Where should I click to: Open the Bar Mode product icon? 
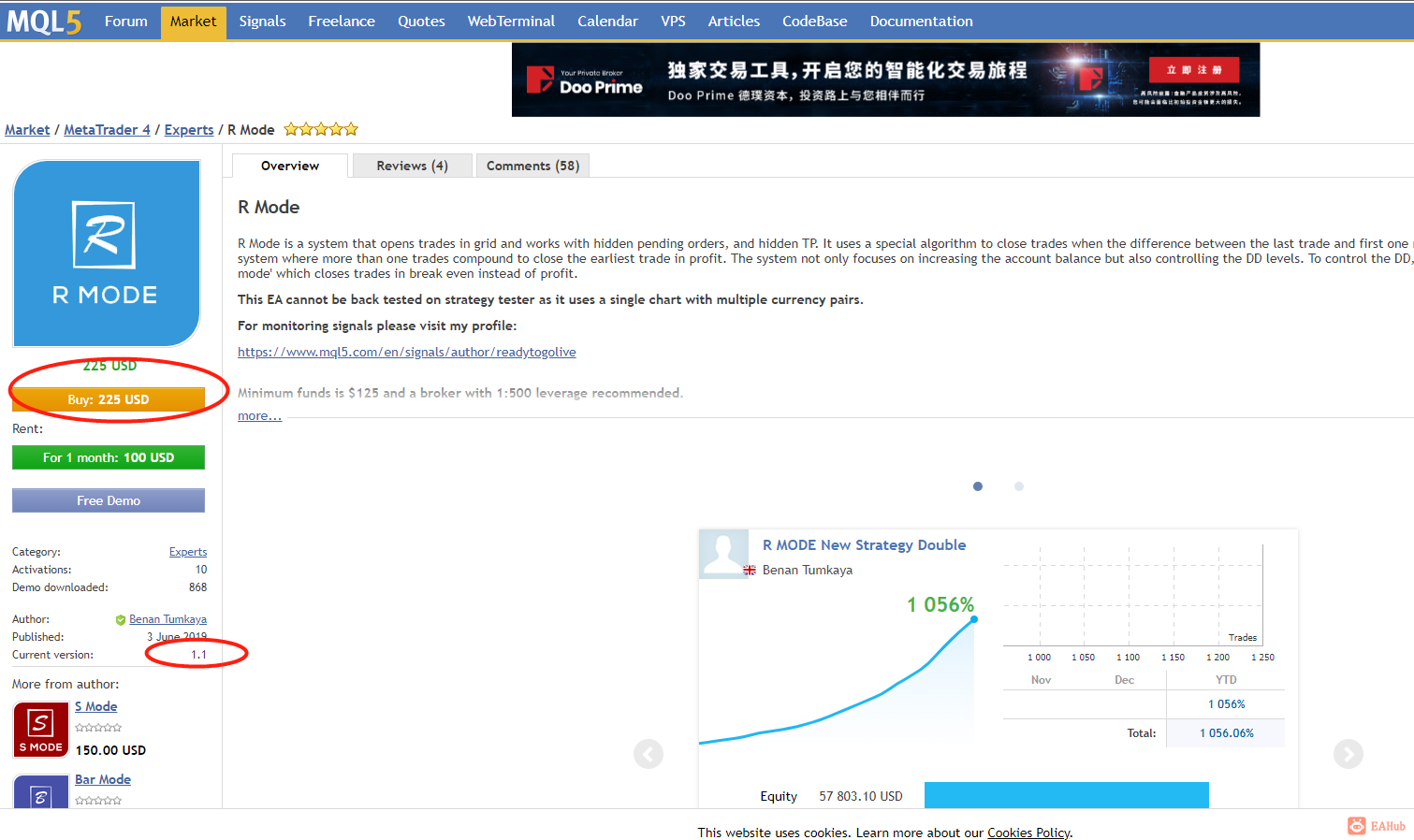click(40, 791)
